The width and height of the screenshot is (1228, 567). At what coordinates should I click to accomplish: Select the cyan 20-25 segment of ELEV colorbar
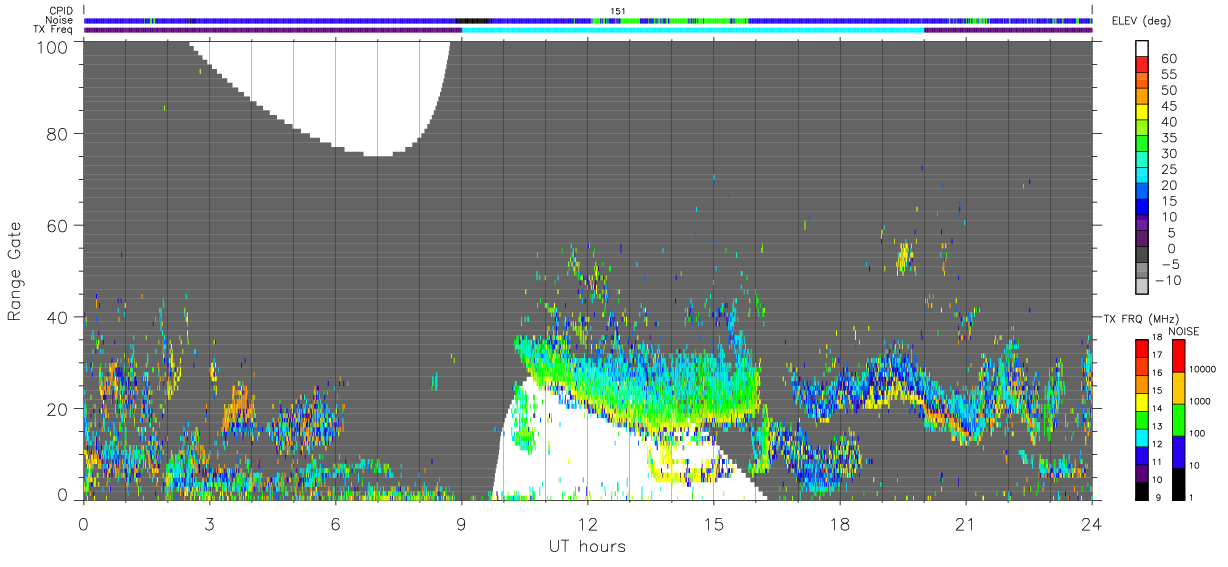coord(1144,176)
